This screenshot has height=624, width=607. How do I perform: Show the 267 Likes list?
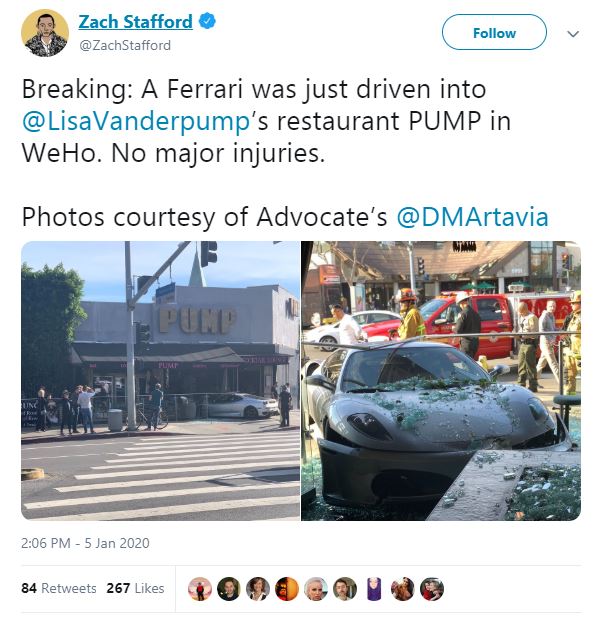click(135, 588)
